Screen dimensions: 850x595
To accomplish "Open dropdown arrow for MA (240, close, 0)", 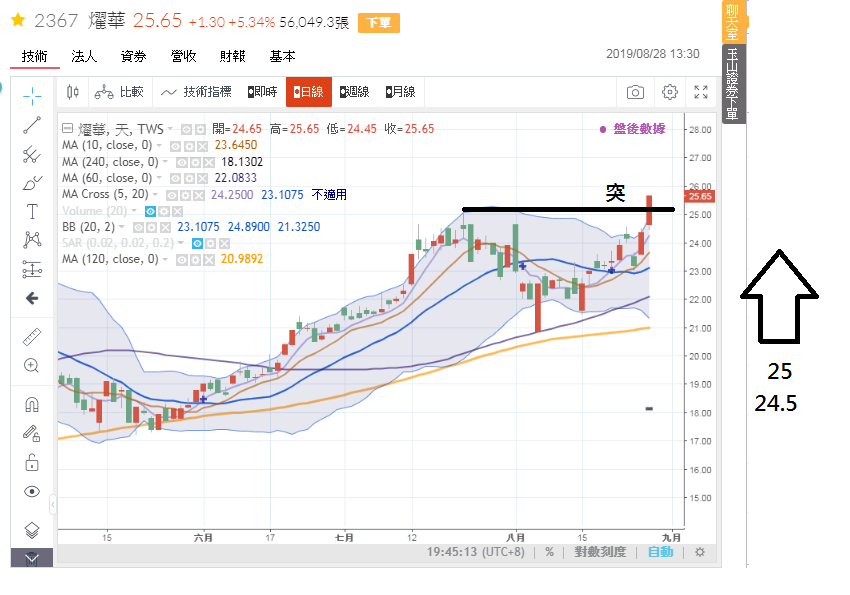I will click(x=165, y=161).
